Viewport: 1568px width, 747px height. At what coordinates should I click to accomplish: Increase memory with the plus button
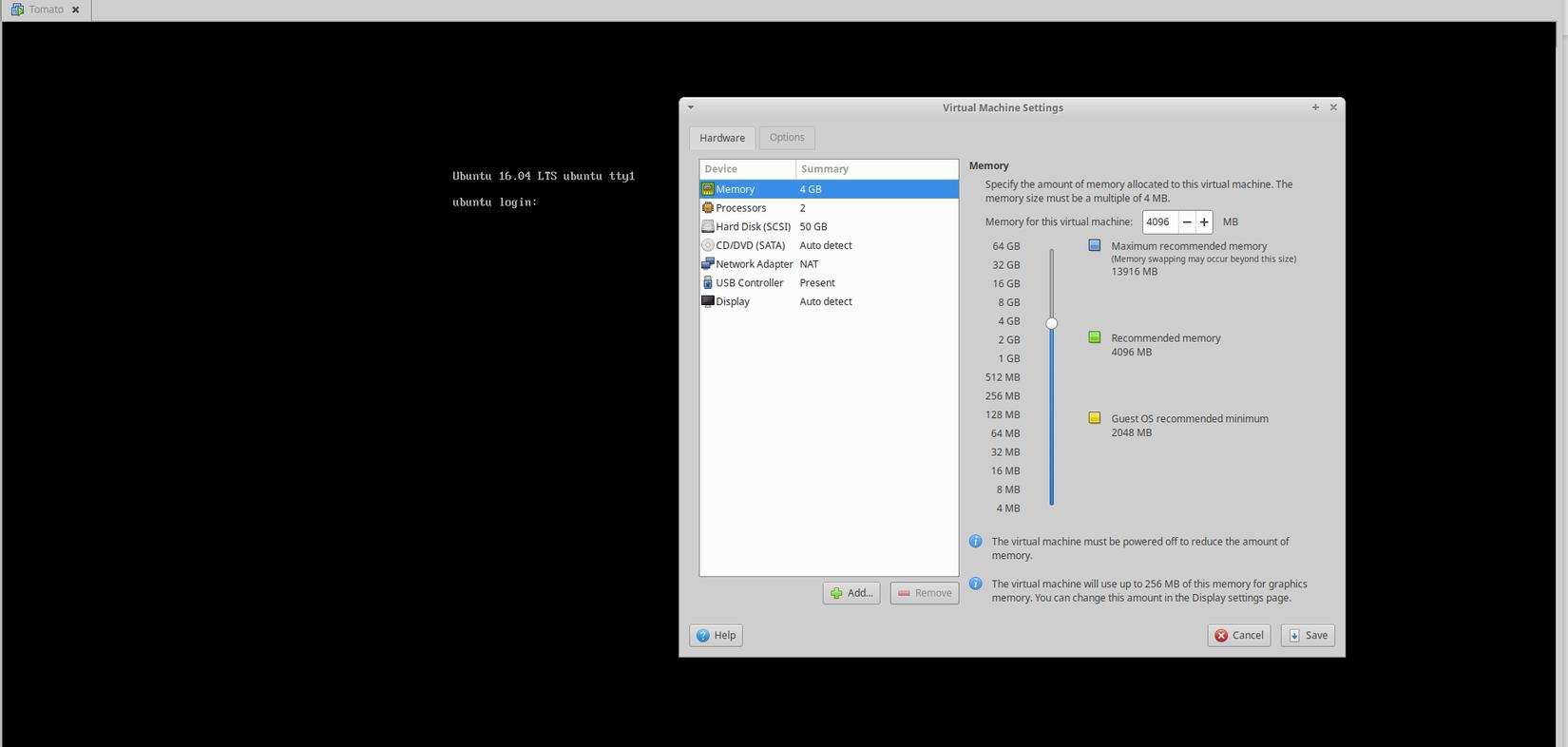coord(1204,221)
